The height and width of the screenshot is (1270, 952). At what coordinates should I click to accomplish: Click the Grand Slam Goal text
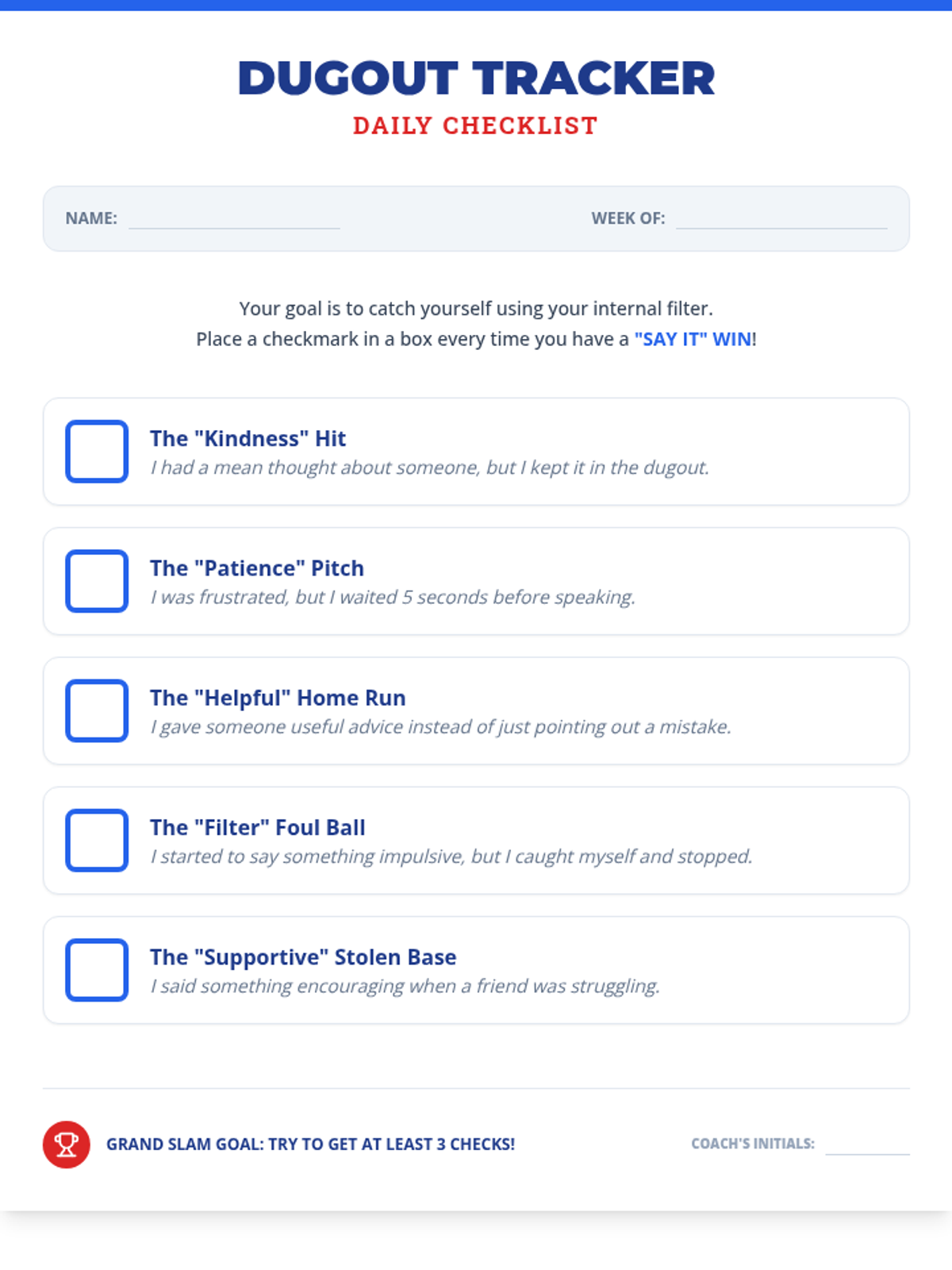click(x=310, y=1144)
